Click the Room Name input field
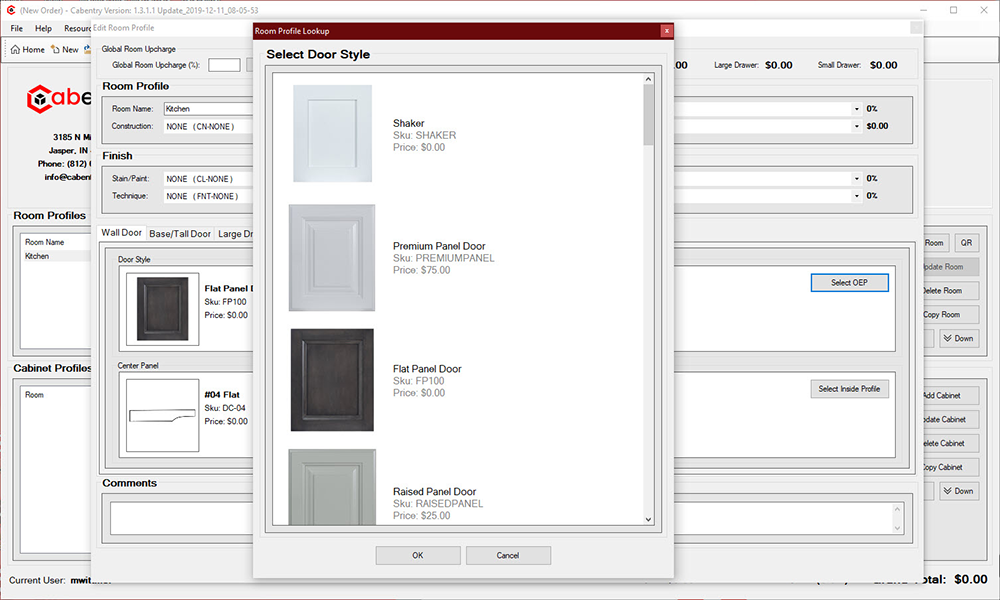Screen dimensions: 1000x600 (x=209, y=109)
